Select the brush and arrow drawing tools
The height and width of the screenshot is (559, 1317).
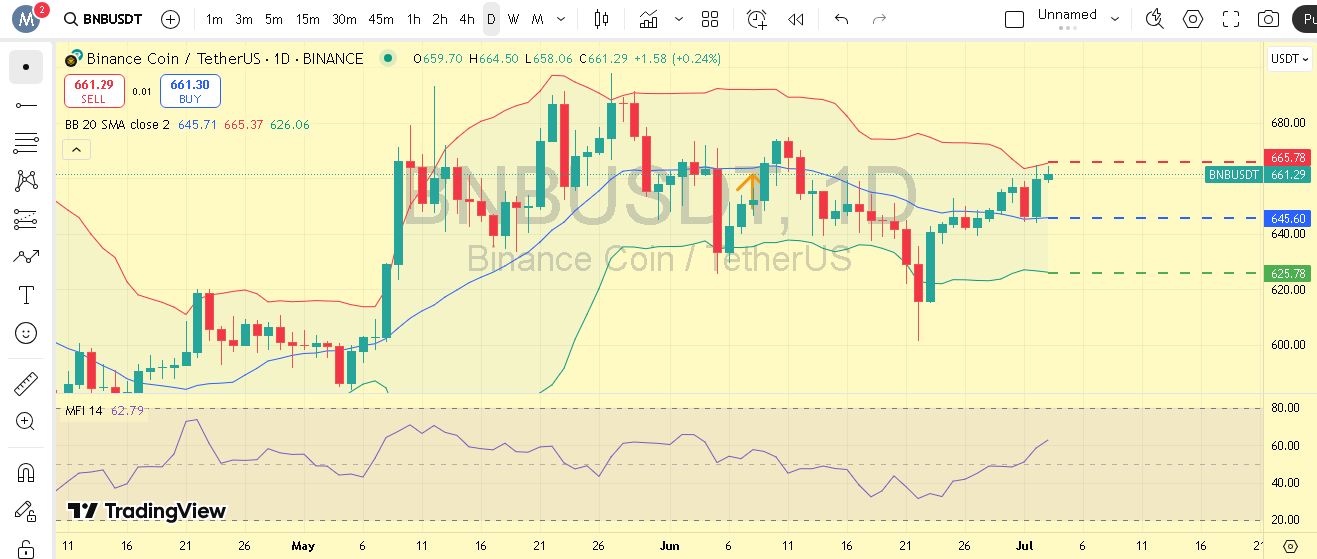(x=26, y=257)
